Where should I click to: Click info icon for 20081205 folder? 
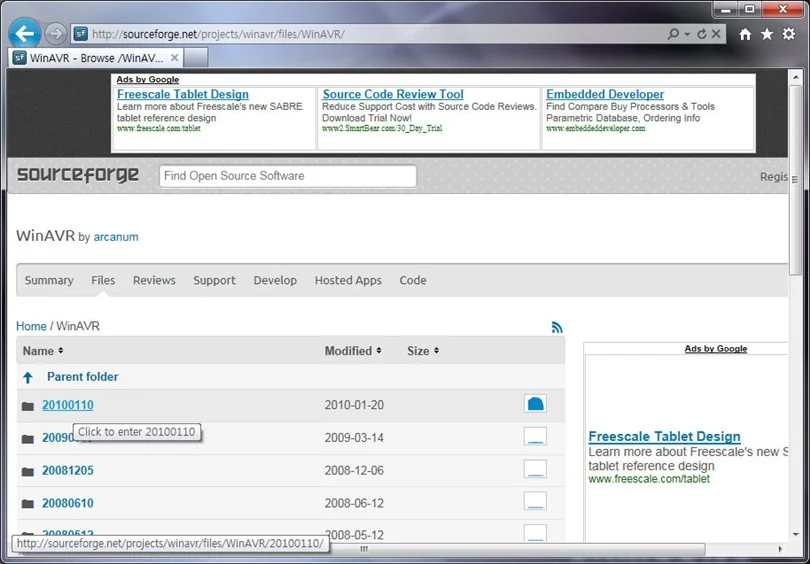click(x=535, y=469)
